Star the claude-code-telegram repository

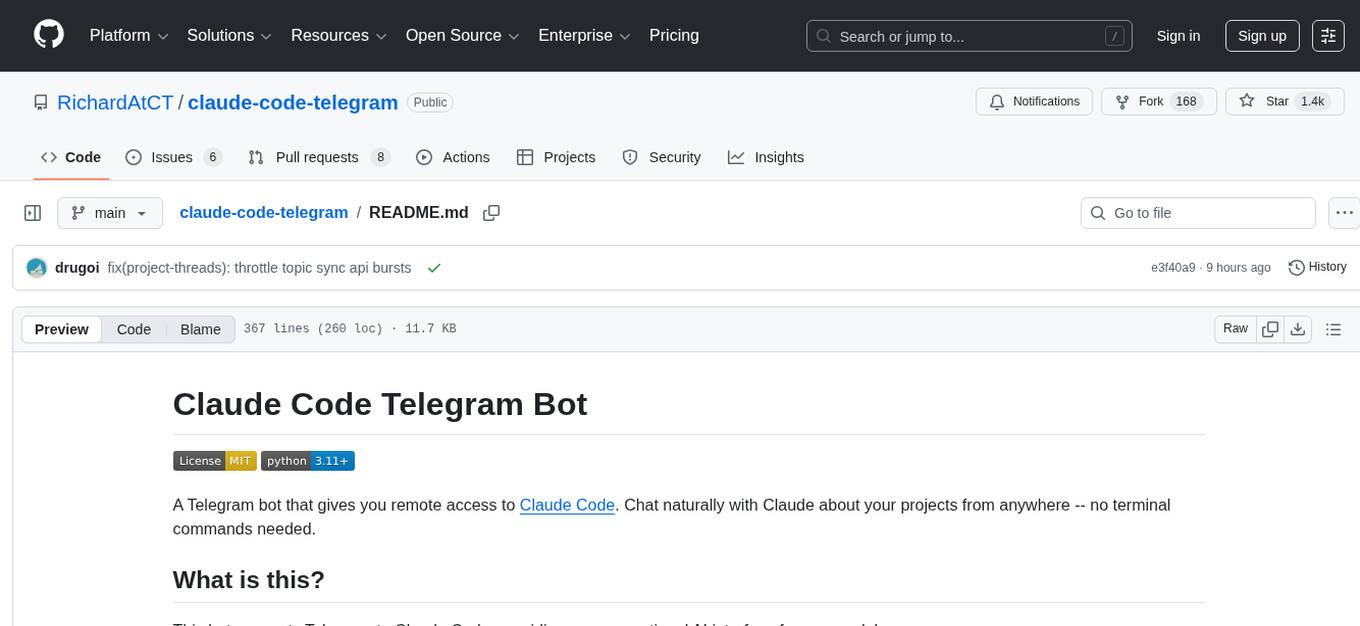[1284, 101]
